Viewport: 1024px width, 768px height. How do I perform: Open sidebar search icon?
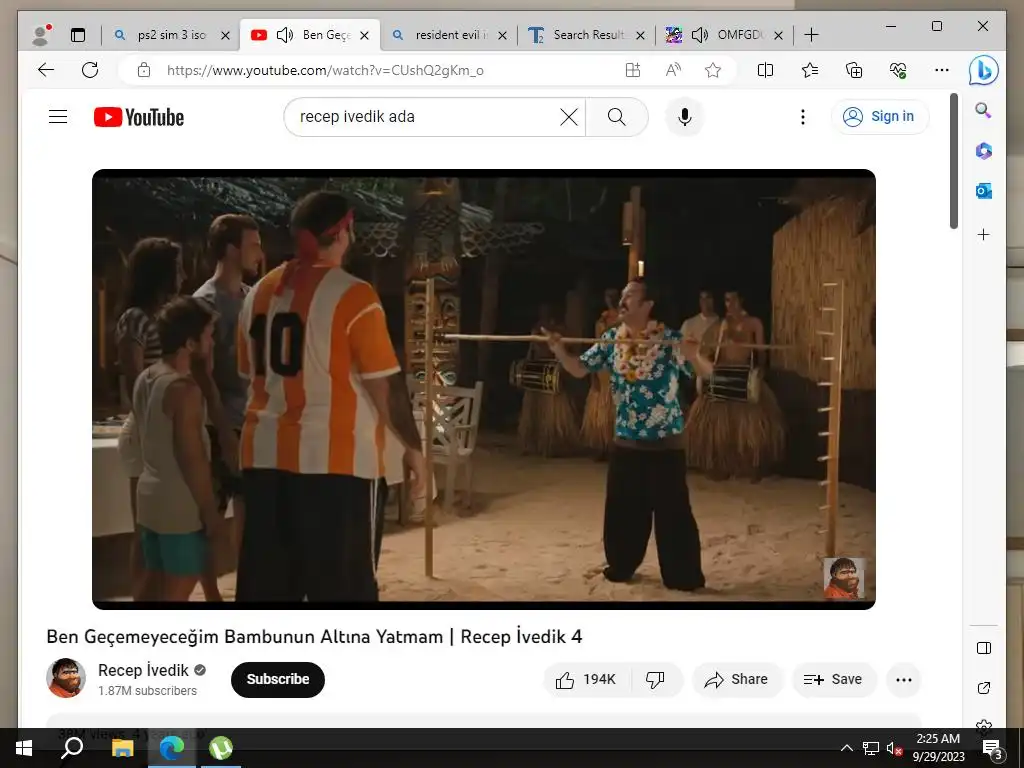tap(984, 110)
